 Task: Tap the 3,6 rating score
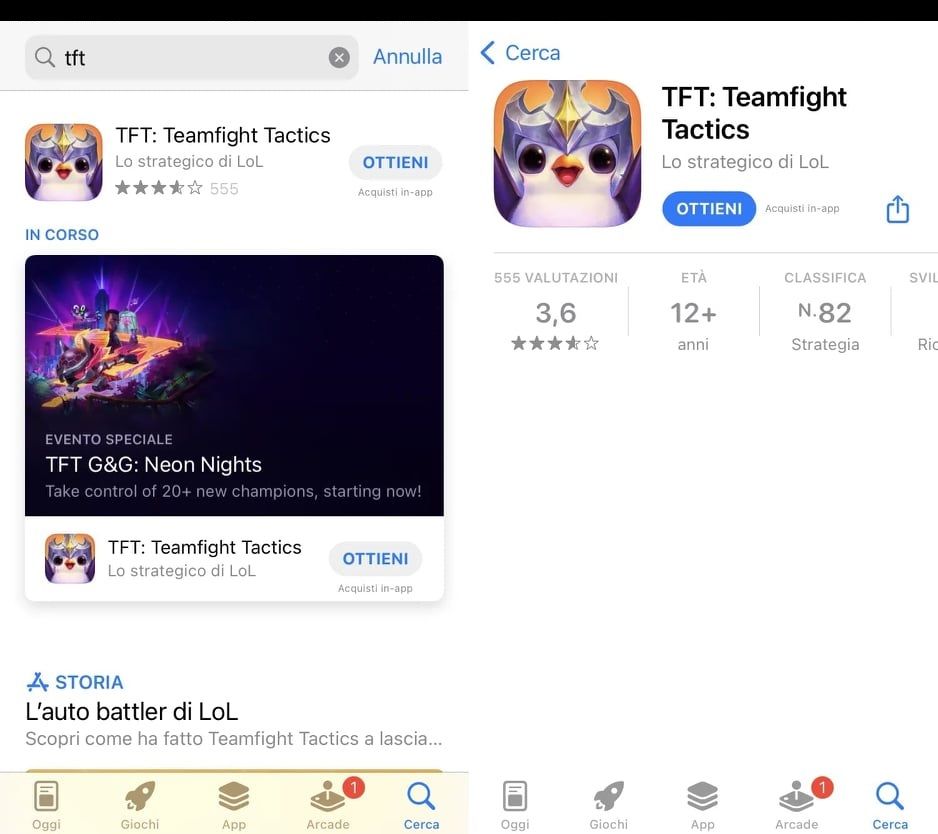[x=556, y=313]
